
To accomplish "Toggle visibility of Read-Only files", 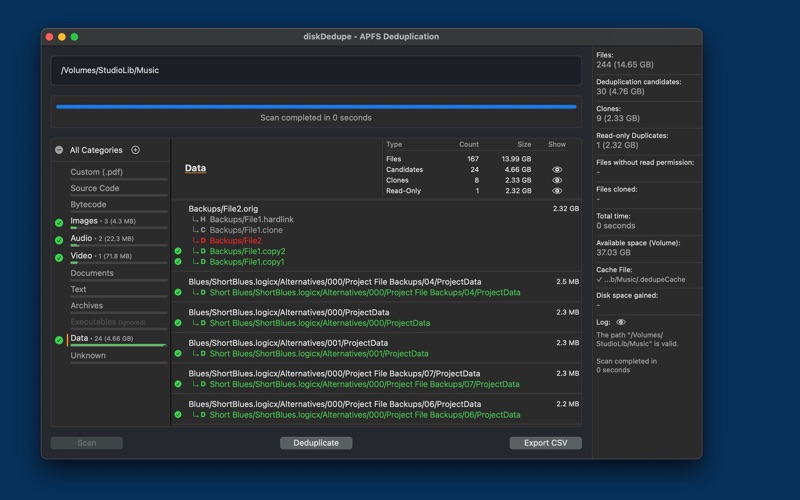I will tap(557, 191).
